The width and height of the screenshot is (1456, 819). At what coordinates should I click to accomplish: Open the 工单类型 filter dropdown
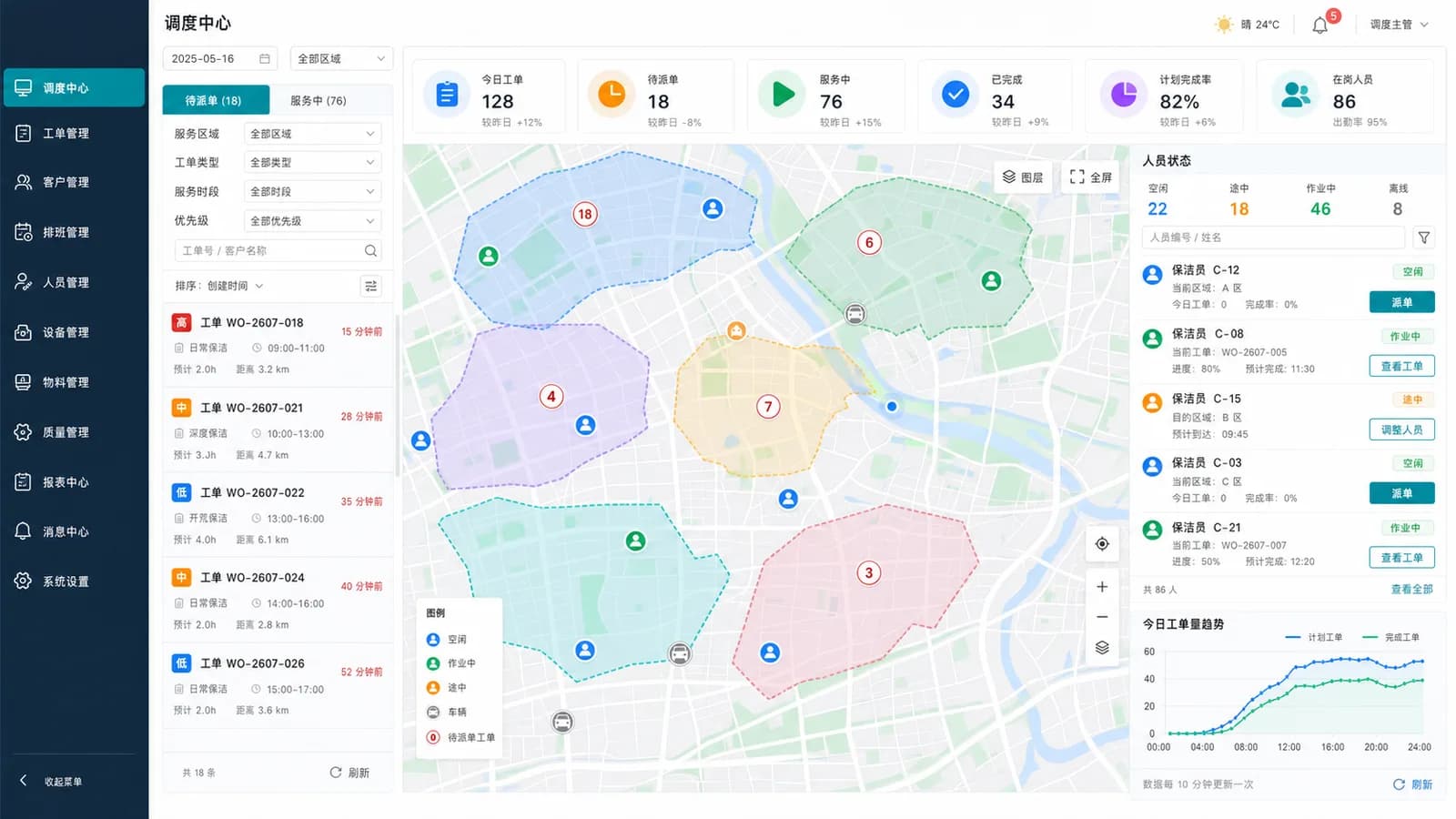pyautogui.click(x=312, y=163)
